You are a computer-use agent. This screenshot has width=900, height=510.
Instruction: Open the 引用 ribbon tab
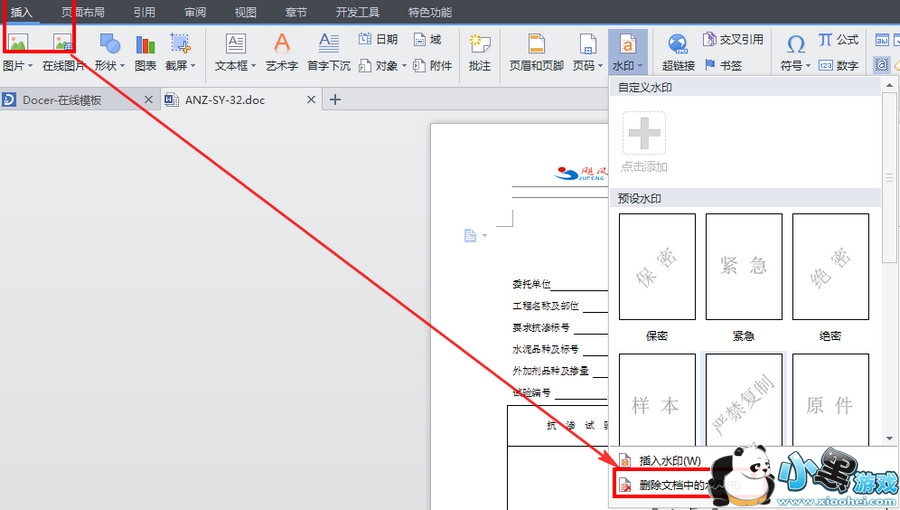coord(144,12)
